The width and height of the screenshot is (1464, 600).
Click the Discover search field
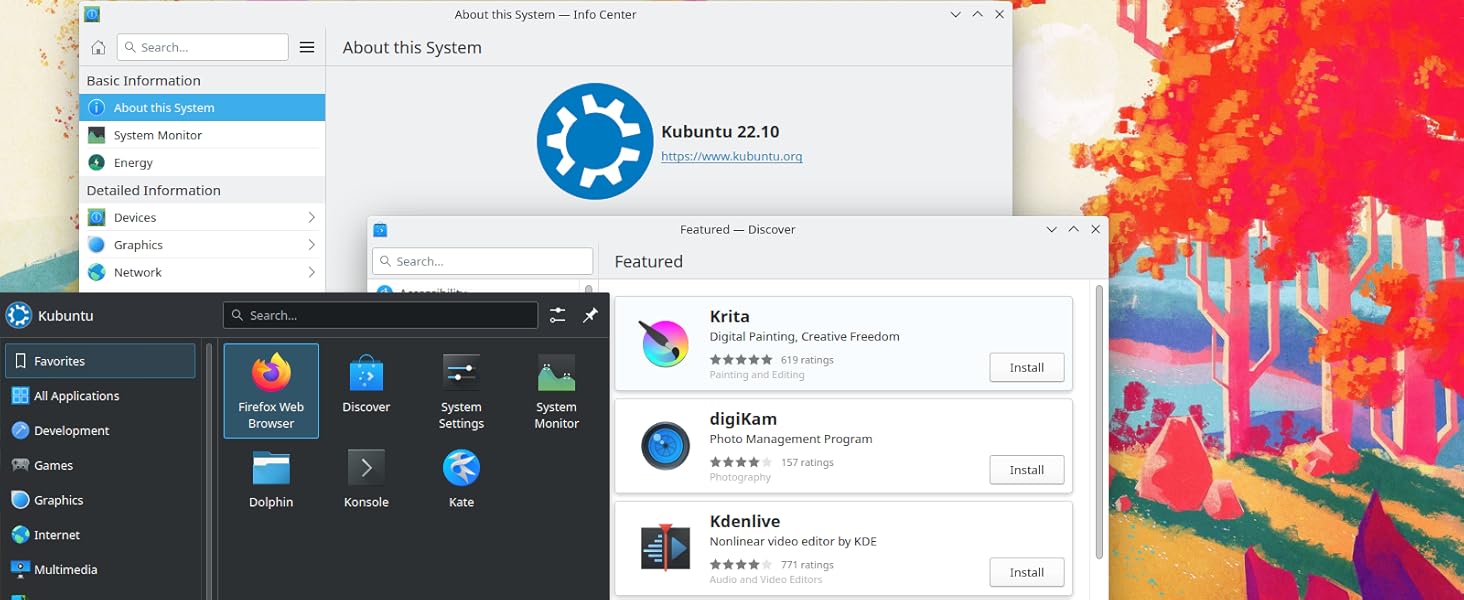click(x=482, y=260)
